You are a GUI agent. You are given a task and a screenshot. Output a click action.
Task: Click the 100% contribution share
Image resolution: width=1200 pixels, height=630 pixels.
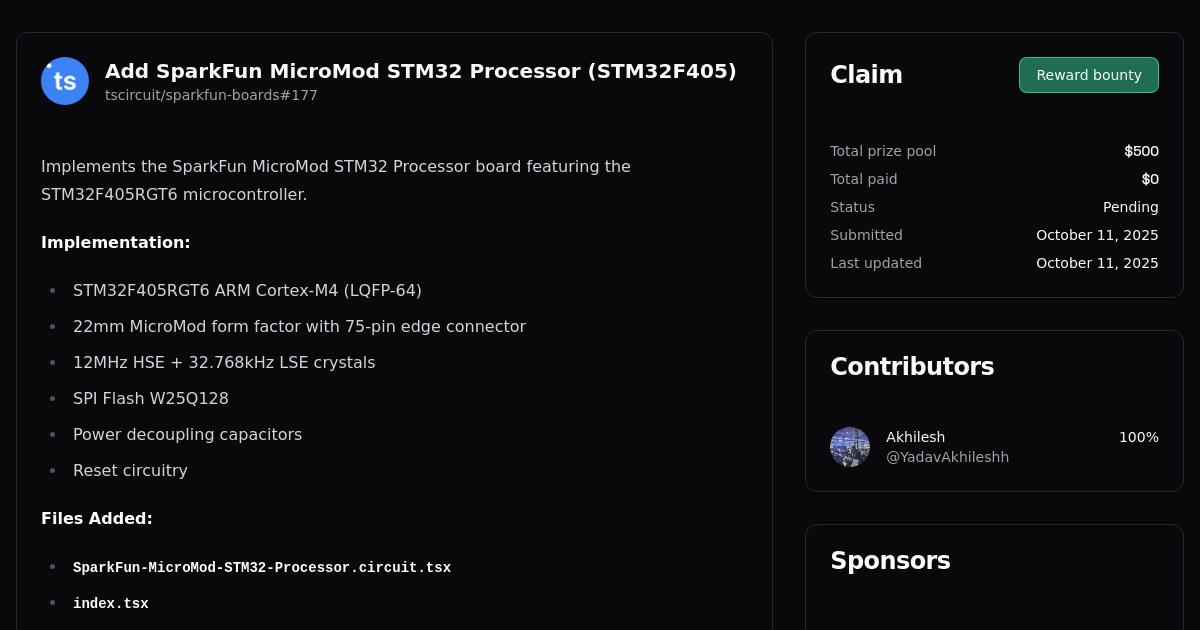1138,437
